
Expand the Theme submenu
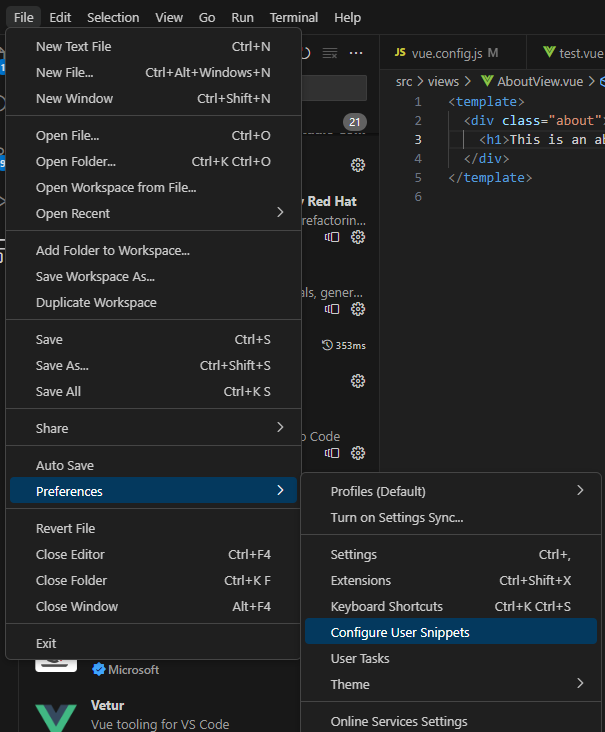pos(451,684)
